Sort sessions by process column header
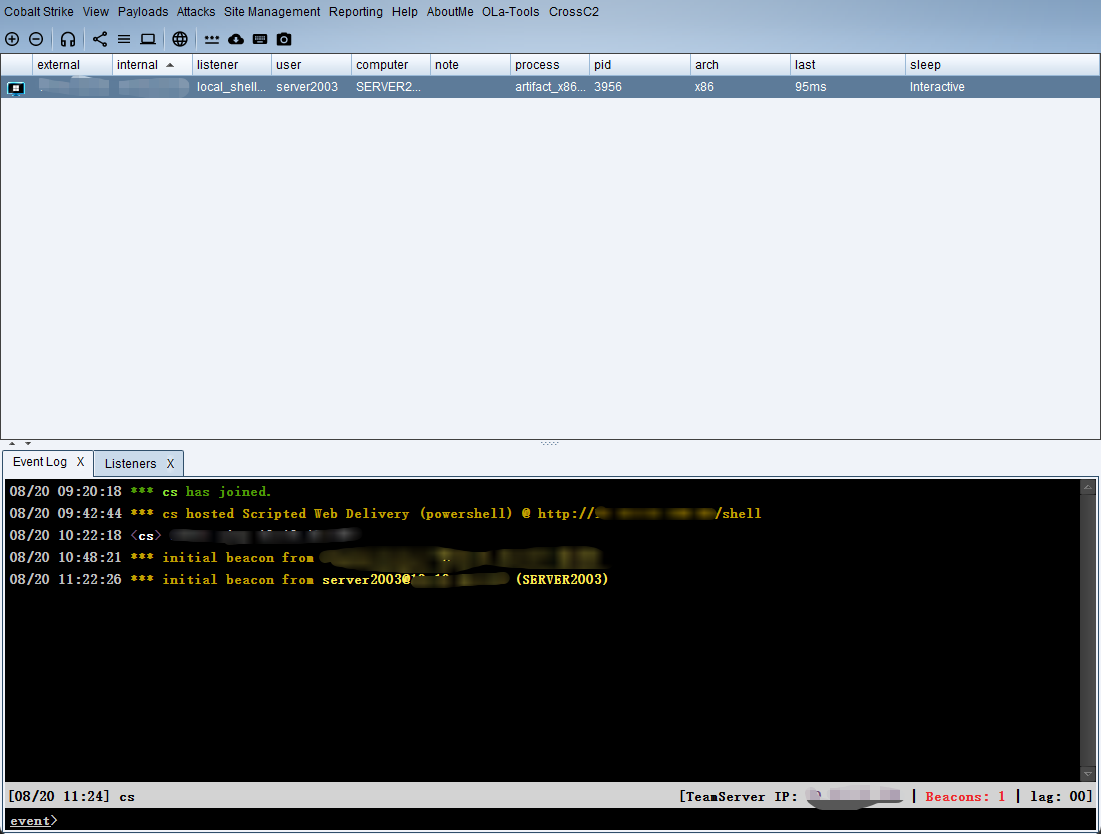 point(550,65)
